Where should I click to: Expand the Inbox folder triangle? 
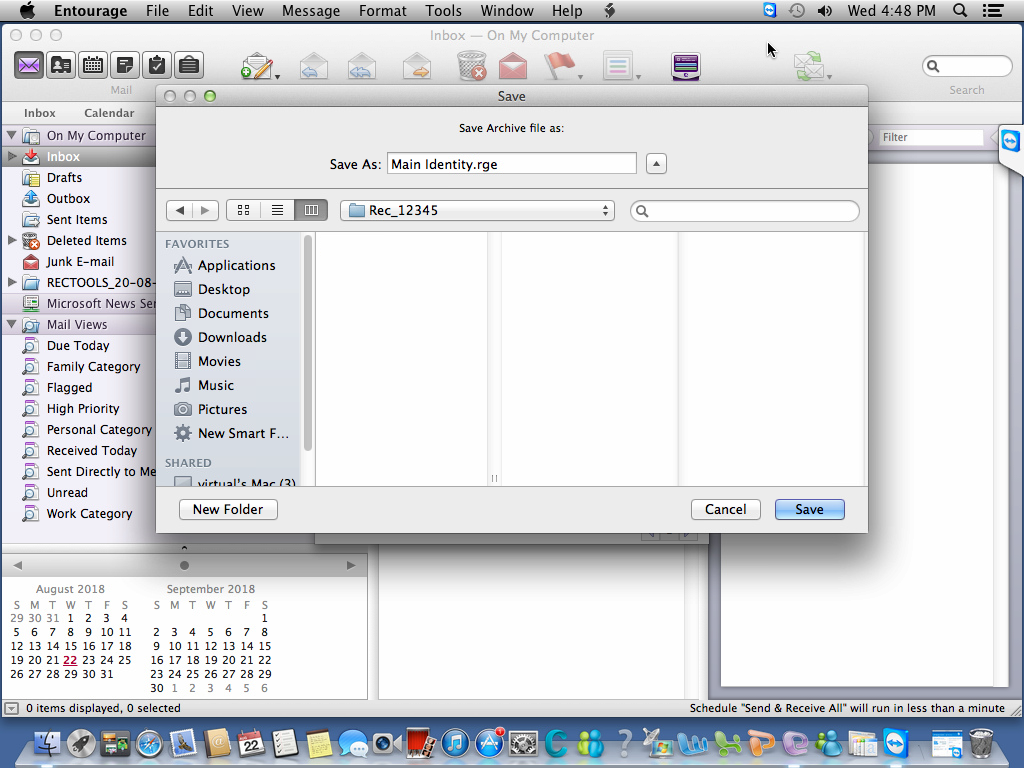[x=12, y=156]
